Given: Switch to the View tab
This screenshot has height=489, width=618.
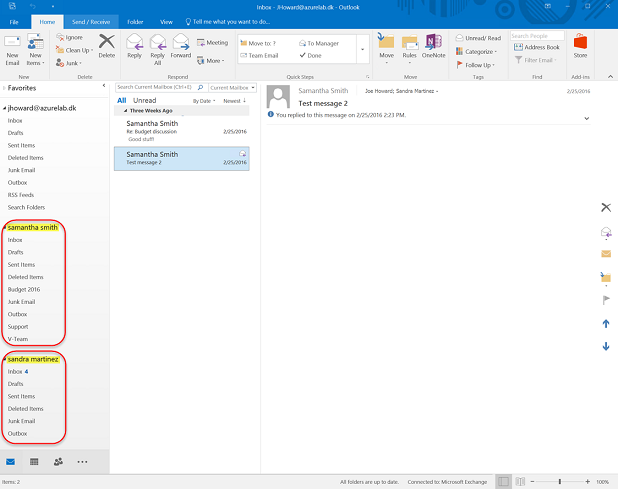Looking at the screenshot, I should (166, 22).
